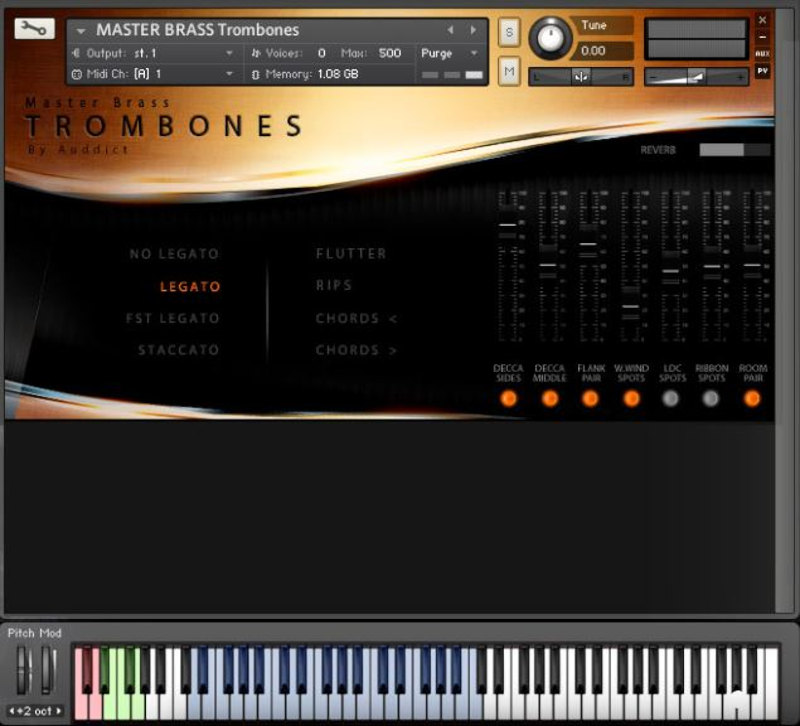Minimize the instrument view with the minus button

pyautogui.click(x=762, y=37)
